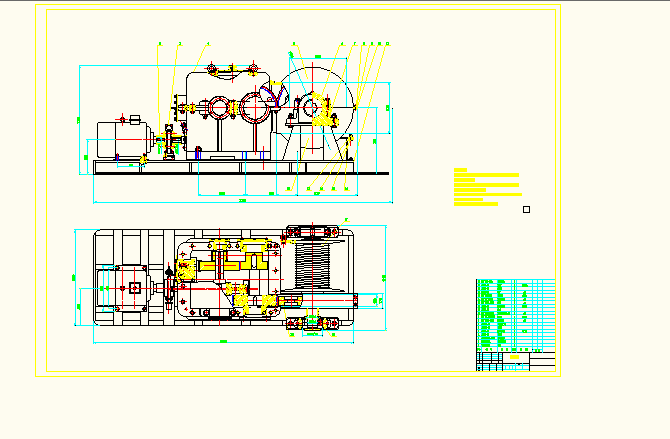Click the right circular gear in gearbox
The width and height of the screenshot is (670, 439).
[254, 106]
